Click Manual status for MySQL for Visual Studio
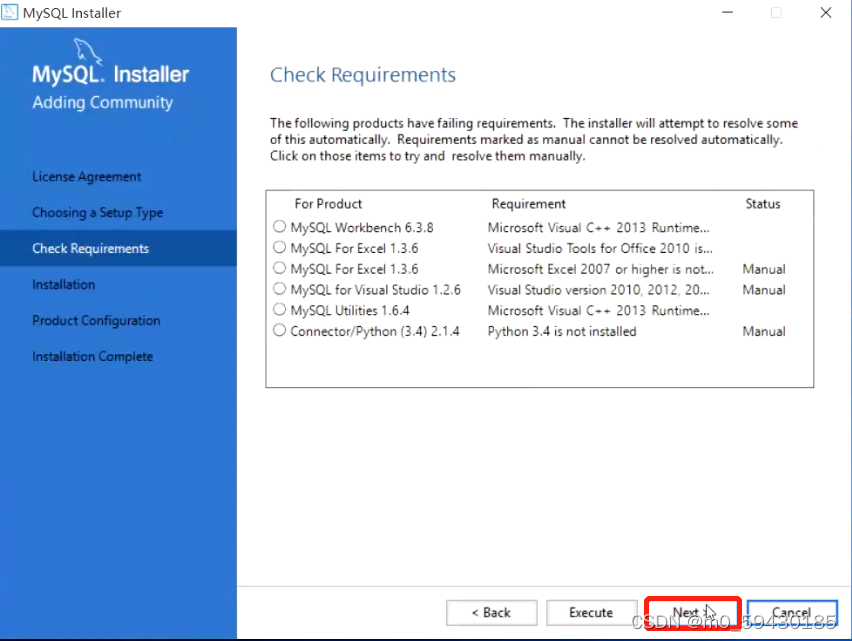The image size is (852, 641). (x=764, y=290)
